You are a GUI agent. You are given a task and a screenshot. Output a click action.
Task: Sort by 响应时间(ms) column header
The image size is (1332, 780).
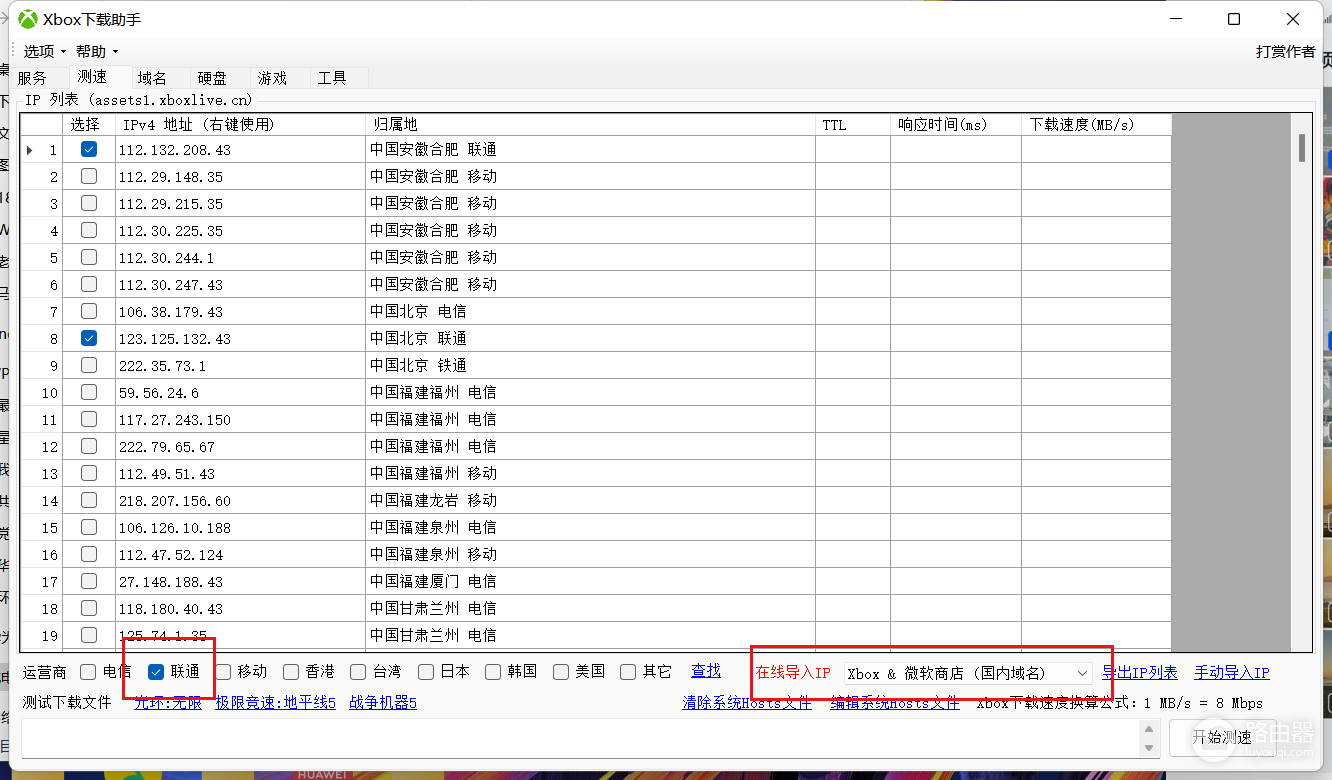click(956, 125)
